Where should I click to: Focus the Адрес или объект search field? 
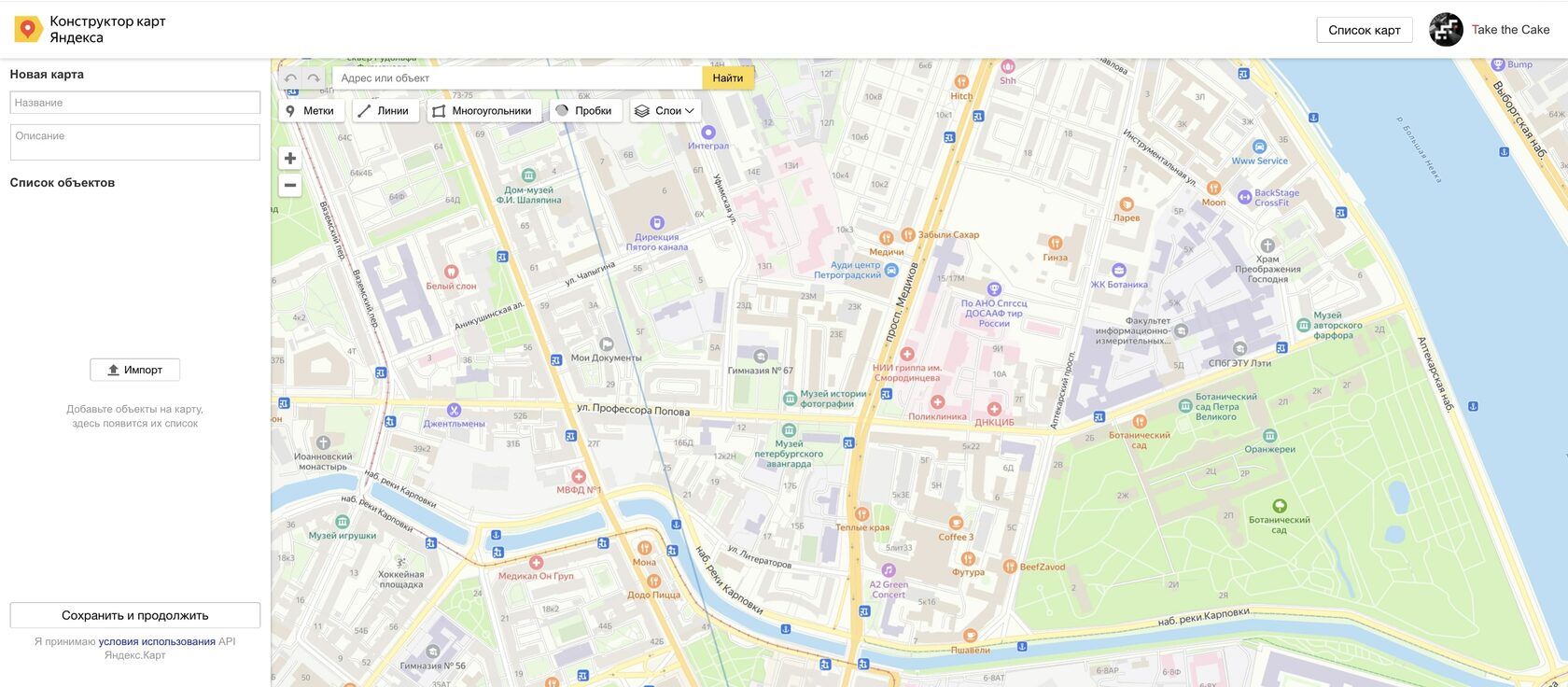pyautogui.click(x=518, y=78)
